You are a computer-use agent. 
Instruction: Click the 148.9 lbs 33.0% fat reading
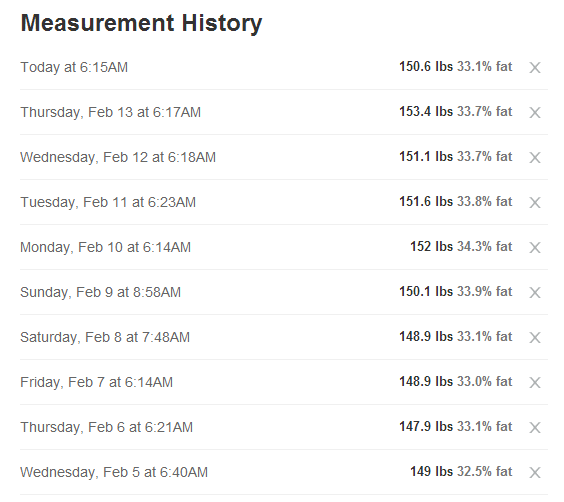coord(456,382)
